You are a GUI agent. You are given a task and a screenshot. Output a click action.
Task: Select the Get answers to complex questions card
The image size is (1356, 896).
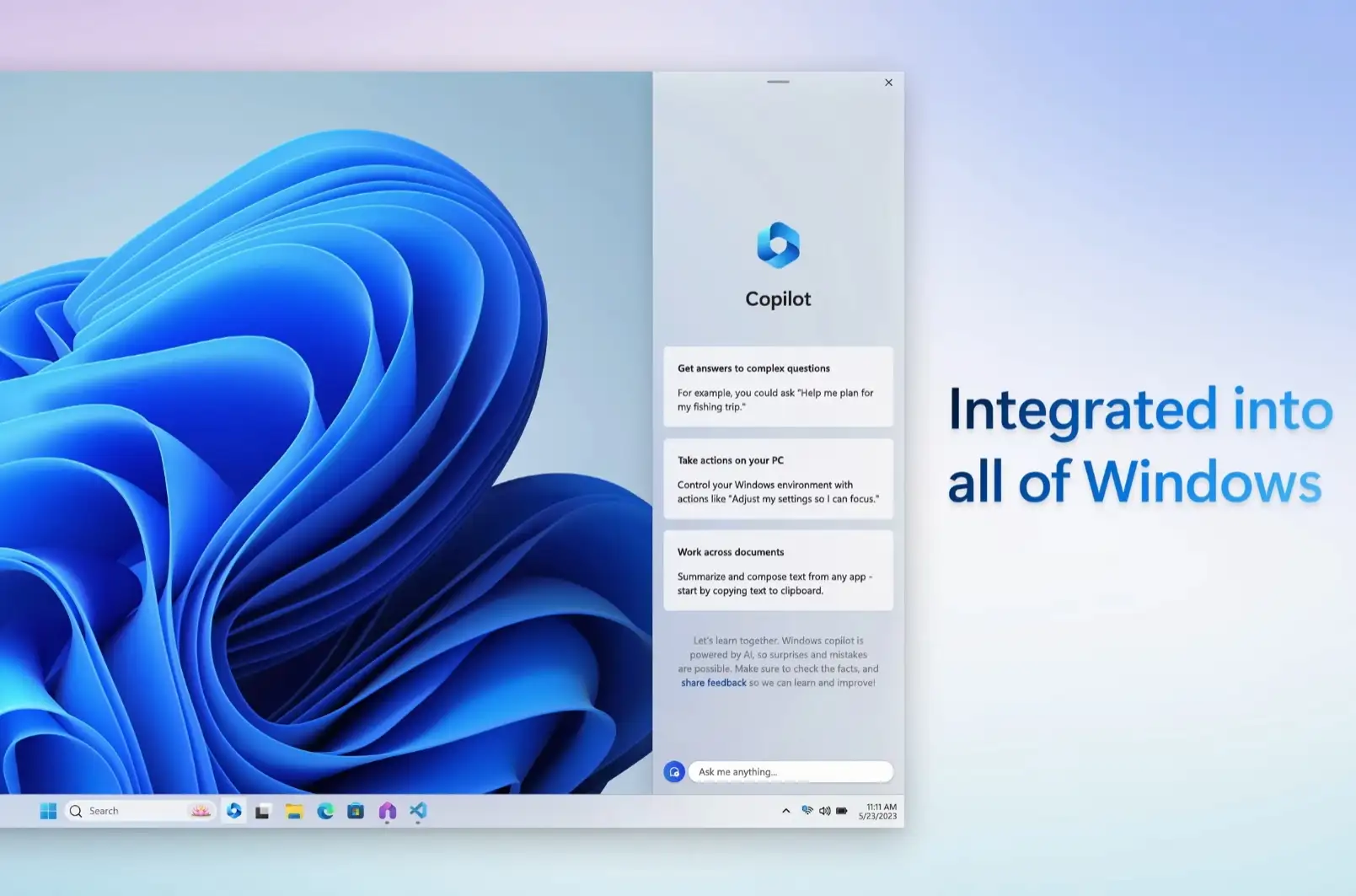(778, 387)
